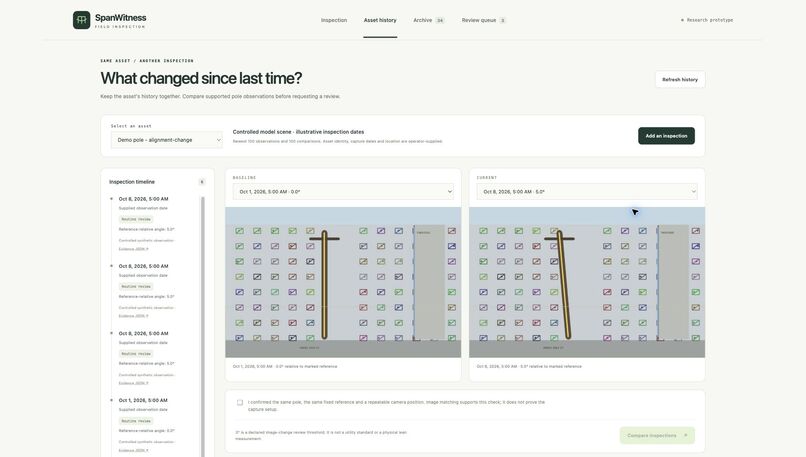Open the Select an asset dropdown
The width and height of the screenshot is (806, 457).
(167, 140)
